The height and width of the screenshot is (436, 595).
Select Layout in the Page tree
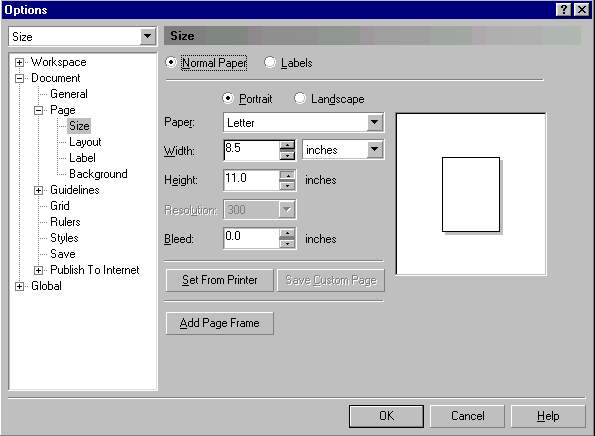[x=85, y=142]
